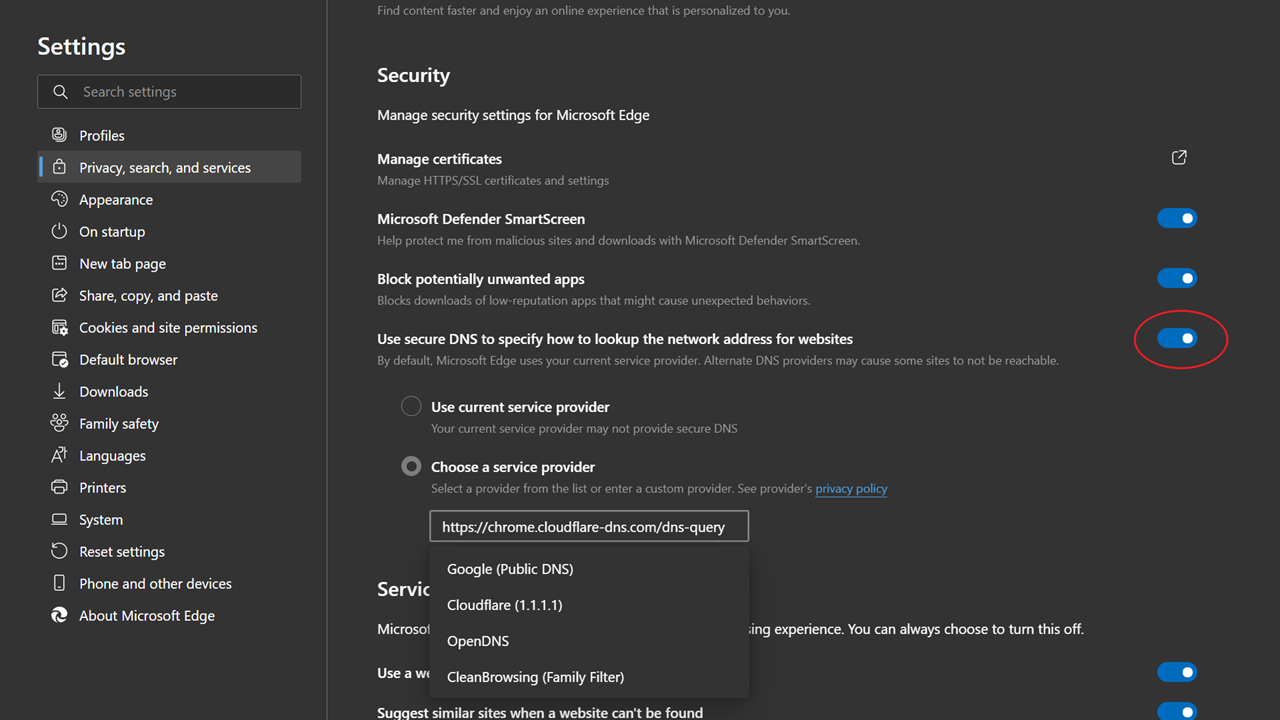Open the provider's privacy policy link

coord(851,489)
